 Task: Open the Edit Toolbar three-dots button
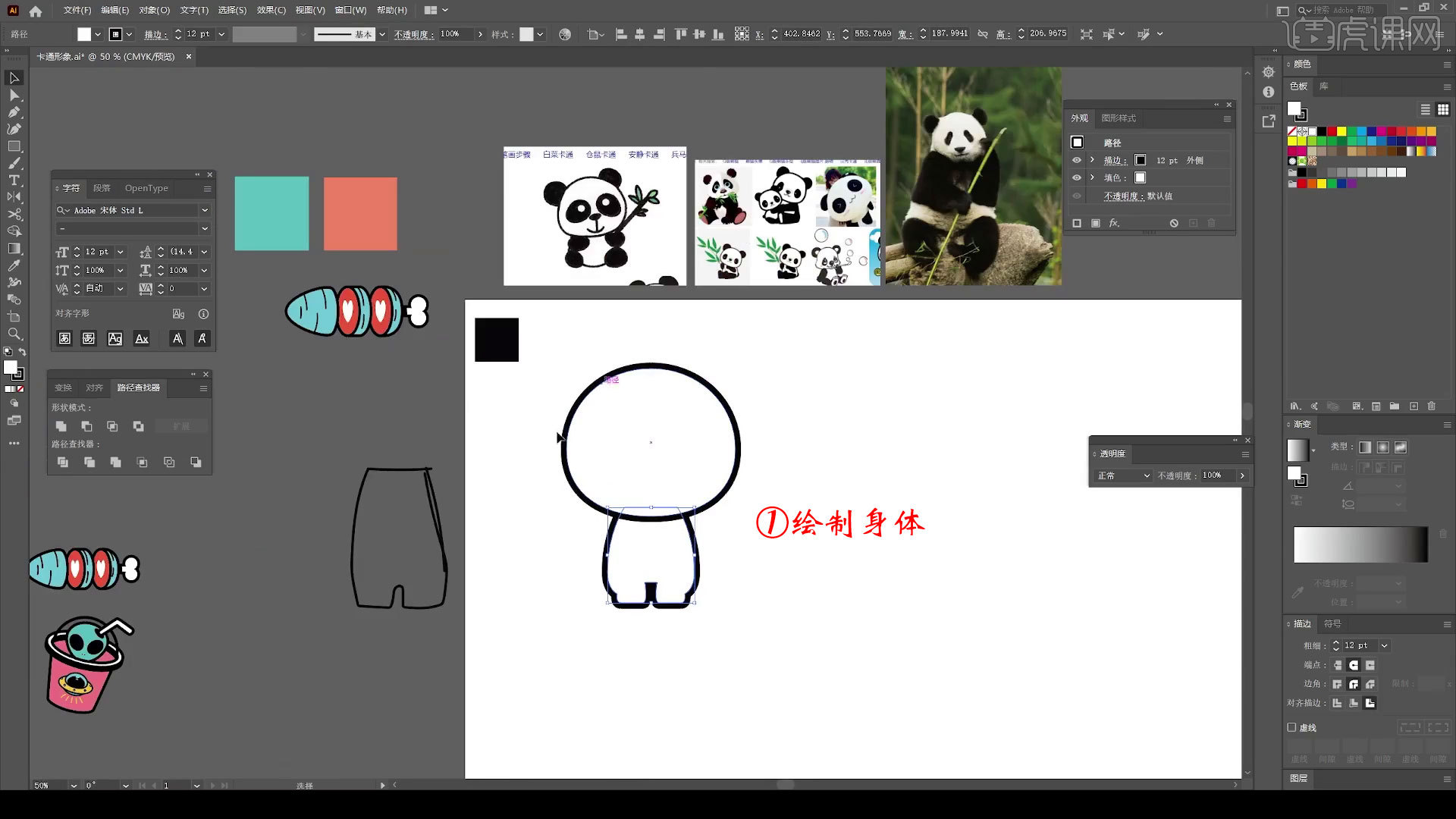coord(14,444)
